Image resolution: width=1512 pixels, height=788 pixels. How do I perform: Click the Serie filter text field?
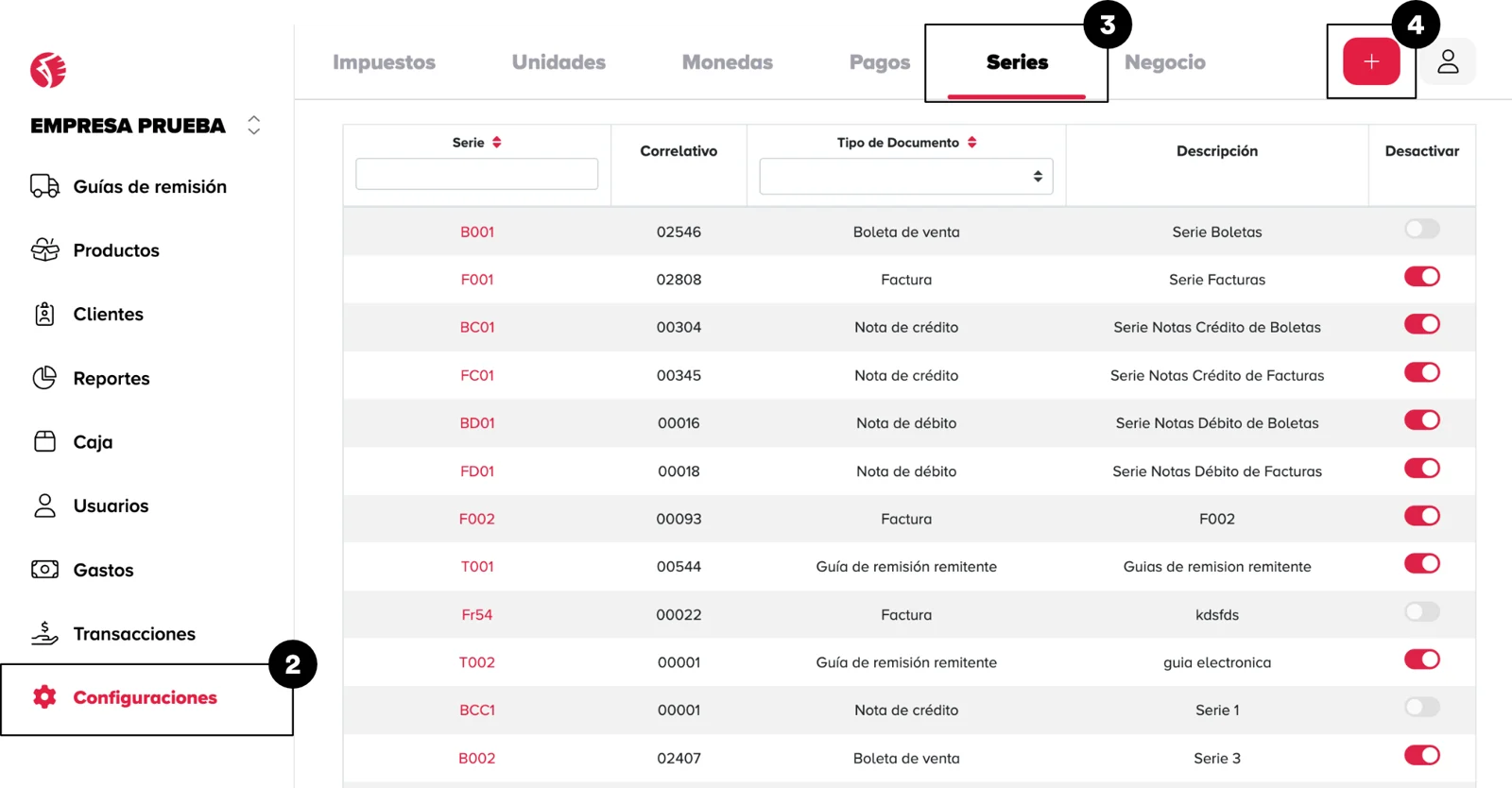tap(476, 174)
